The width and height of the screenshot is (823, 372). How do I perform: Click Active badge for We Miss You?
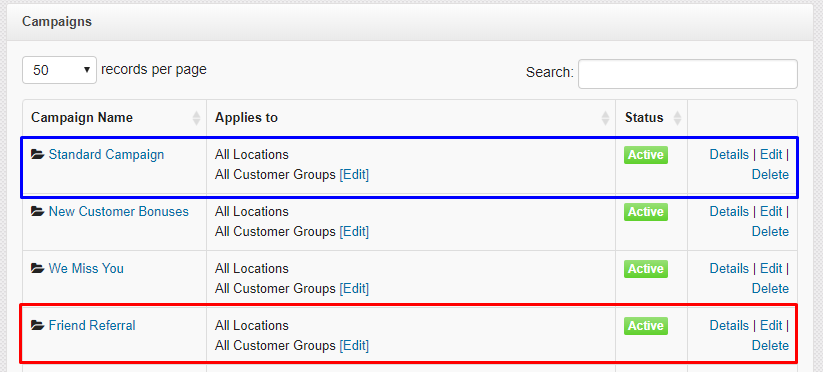click(646, 269)
